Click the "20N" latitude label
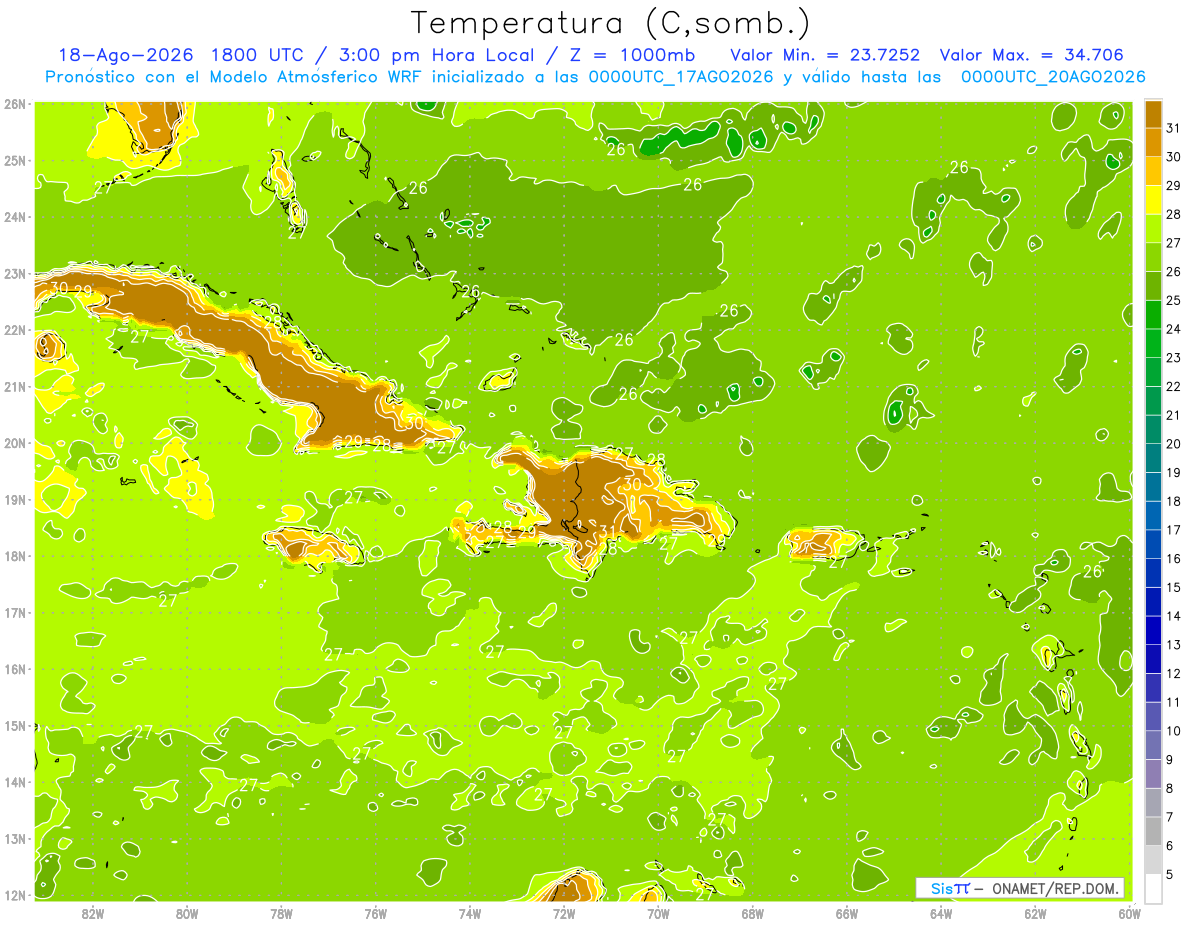The height and width of the screenshot is (927, 1200). tap(14, 443)
